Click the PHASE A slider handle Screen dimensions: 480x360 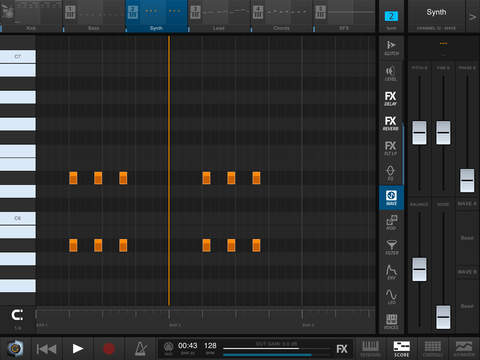coord(467,180)
